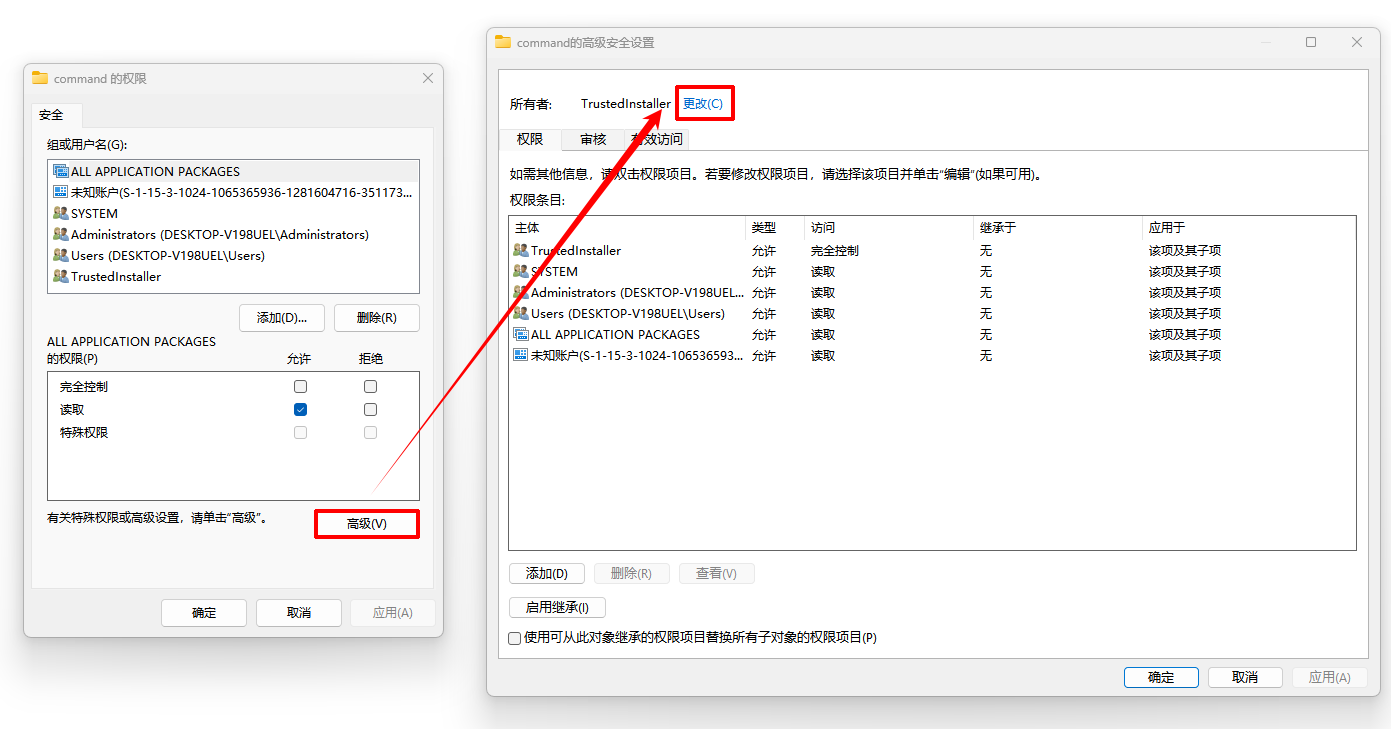
Task: Click the 删除(R) button in the permissions dialog
Action: [x=377, y=318]
